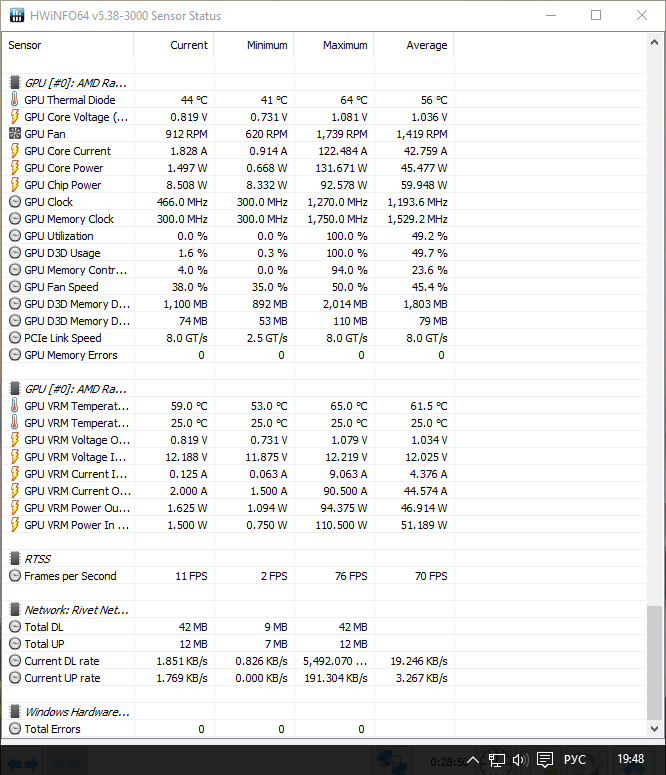The width and height of the screenshot is (666, 775).
Task: Click the 122.484 A maximum value
Action: [343, 151]
